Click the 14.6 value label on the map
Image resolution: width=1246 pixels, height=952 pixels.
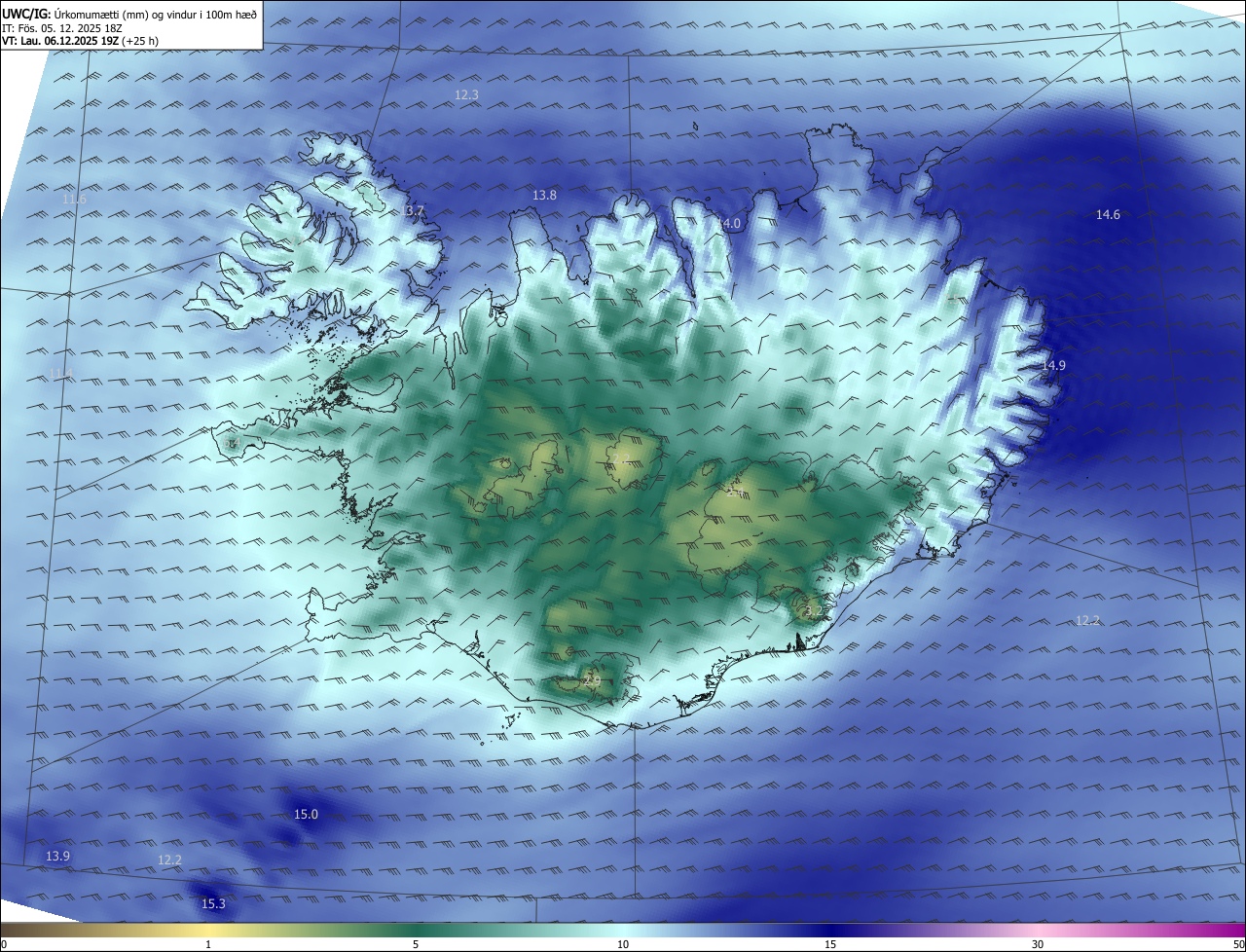1108,214
